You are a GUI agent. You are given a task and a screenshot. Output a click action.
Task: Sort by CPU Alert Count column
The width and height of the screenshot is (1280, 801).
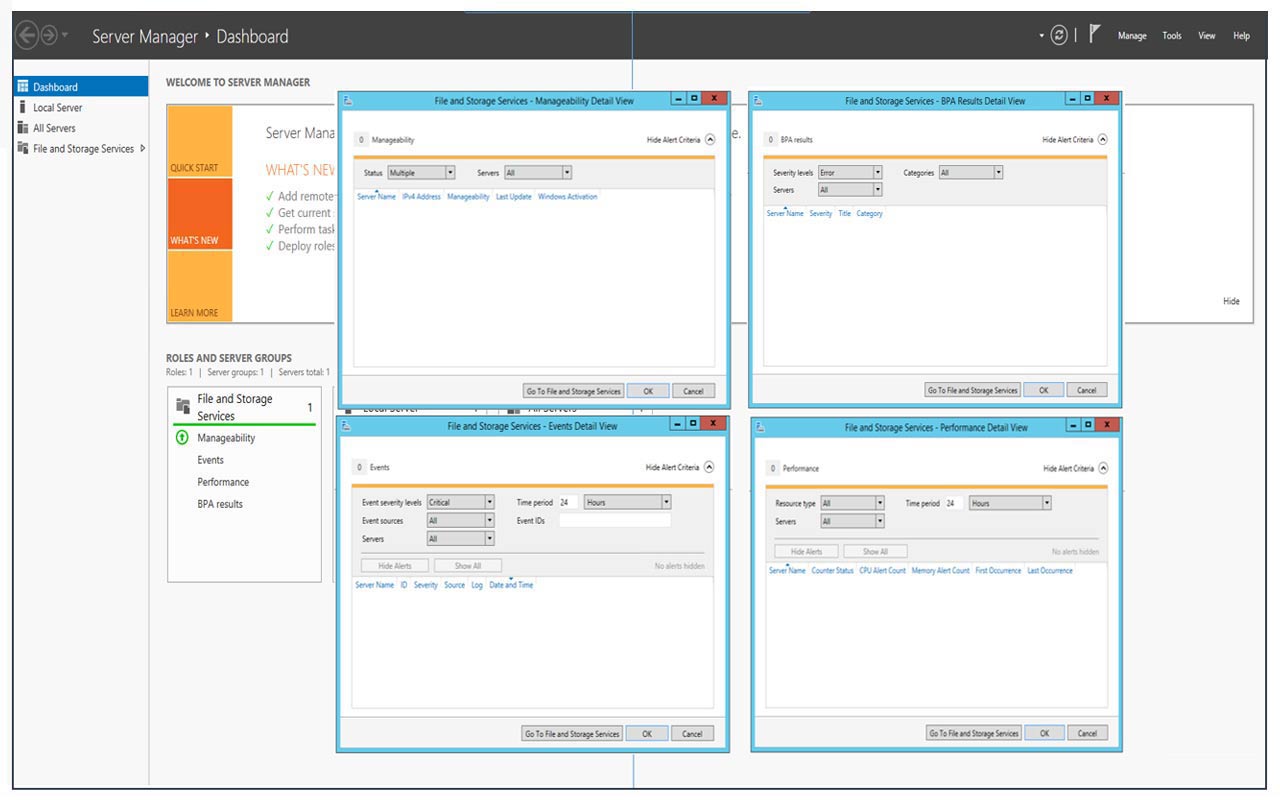coord(882,571)
